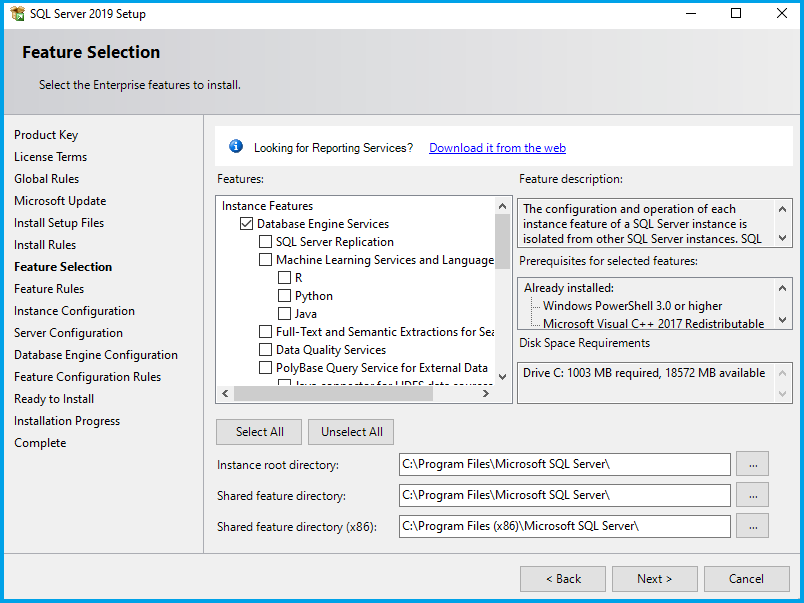Enable the SQL Server Replication checkbox
Image resolution: width=804 pixels, height=603 pixels.
[265, 242]
